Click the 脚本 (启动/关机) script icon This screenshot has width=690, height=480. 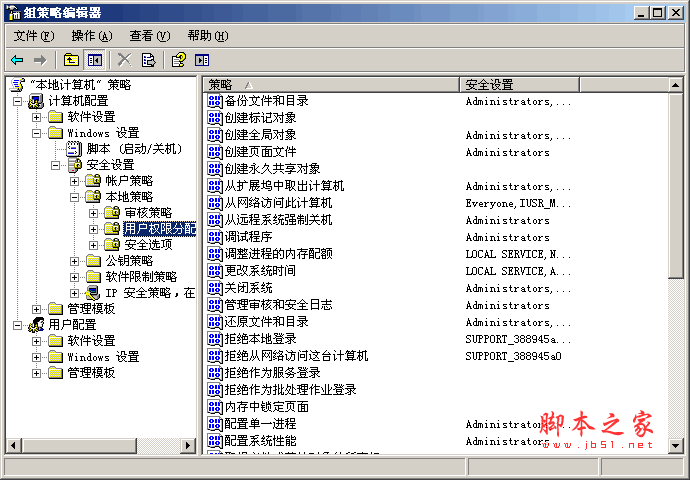coord(74,148)
